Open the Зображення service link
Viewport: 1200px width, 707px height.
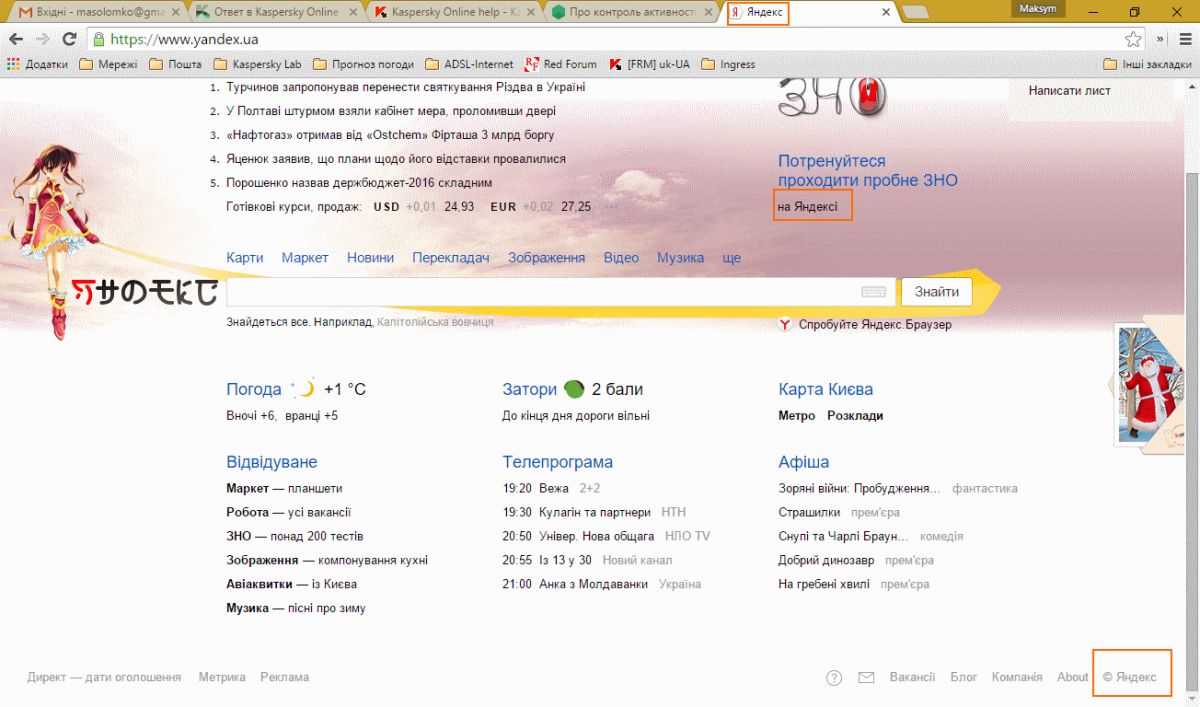click(x=546, y=258)
